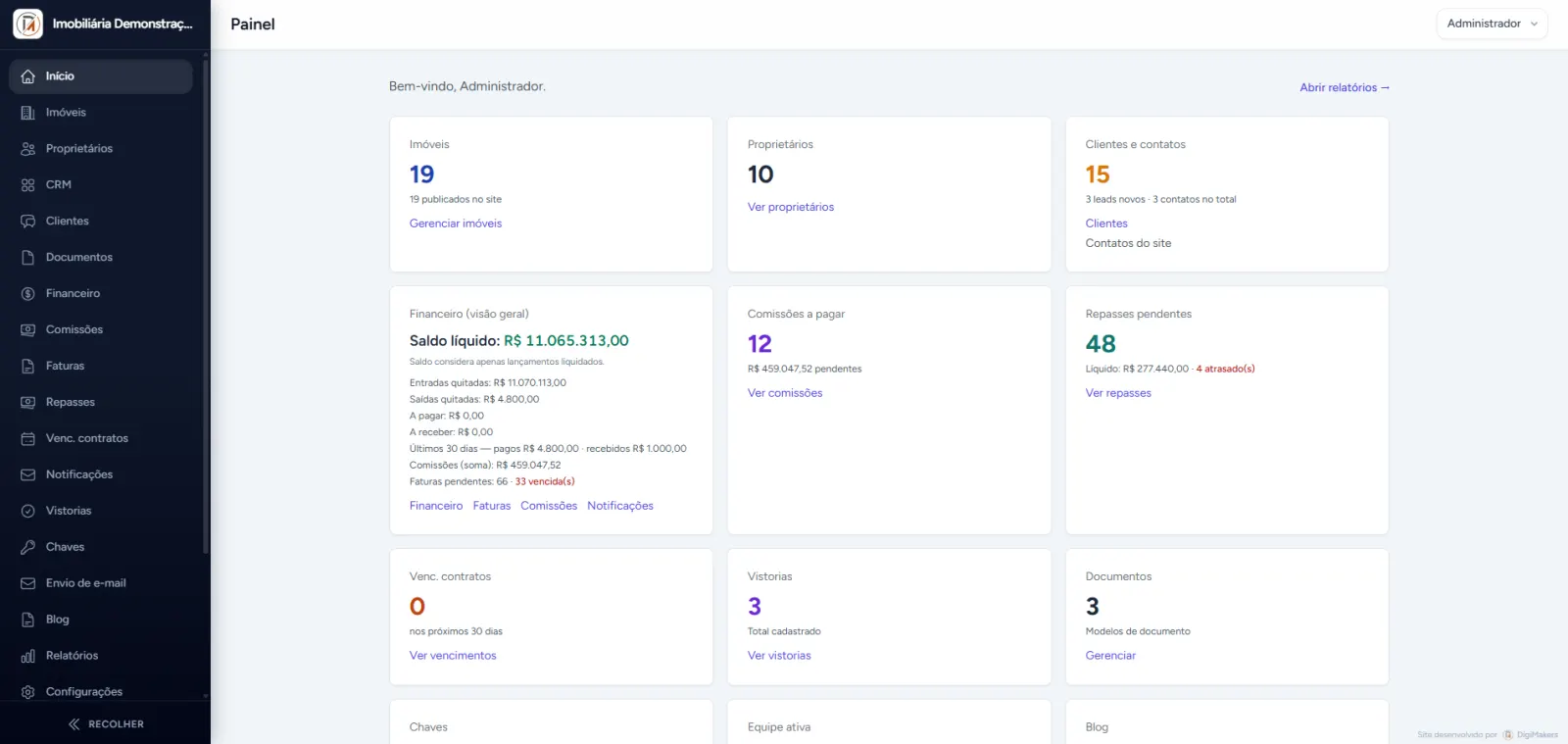Click the sidebar vertical scrollbar

205,304
